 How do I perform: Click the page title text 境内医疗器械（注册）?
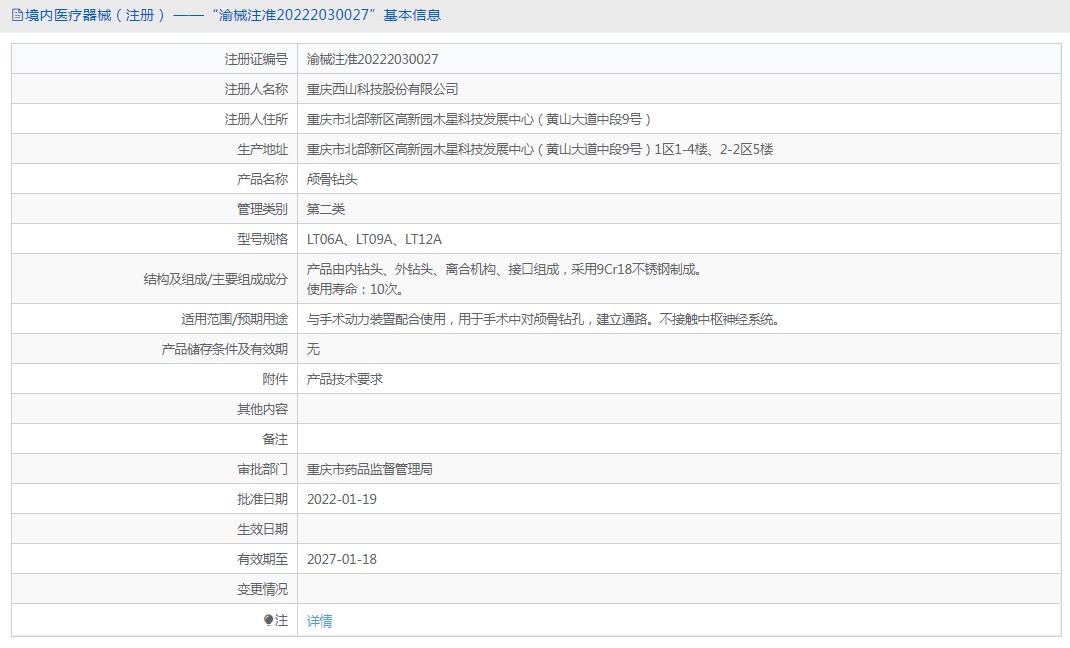(95, 15)
